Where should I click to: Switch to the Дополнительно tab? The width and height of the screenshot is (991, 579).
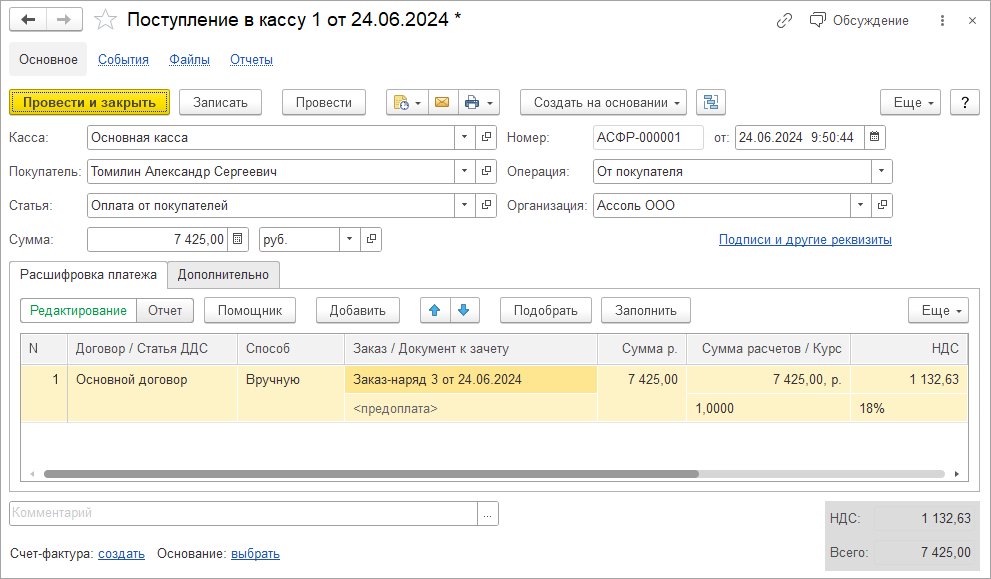pos(223,274)
